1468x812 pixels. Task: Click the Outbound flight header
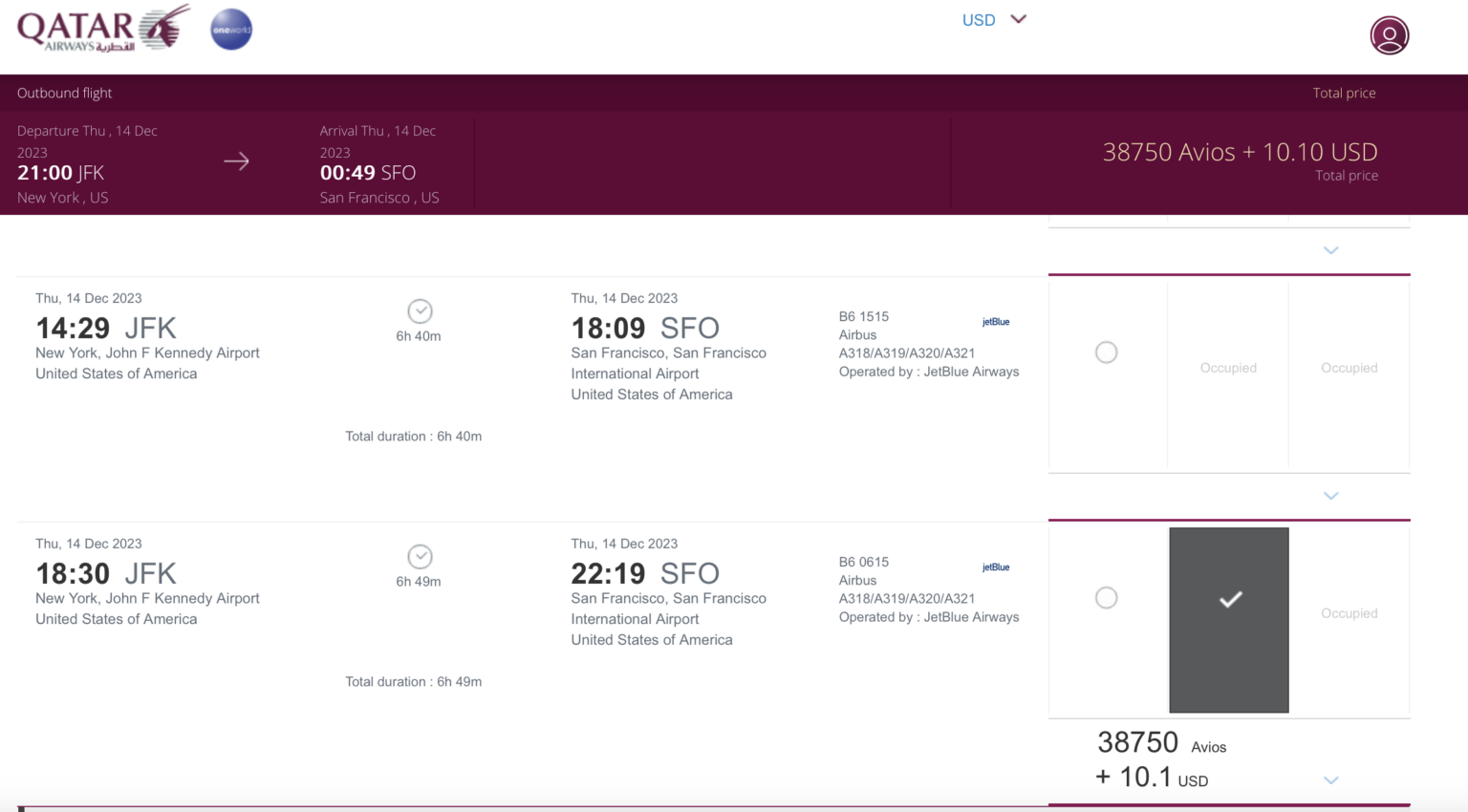click(64, 93)
